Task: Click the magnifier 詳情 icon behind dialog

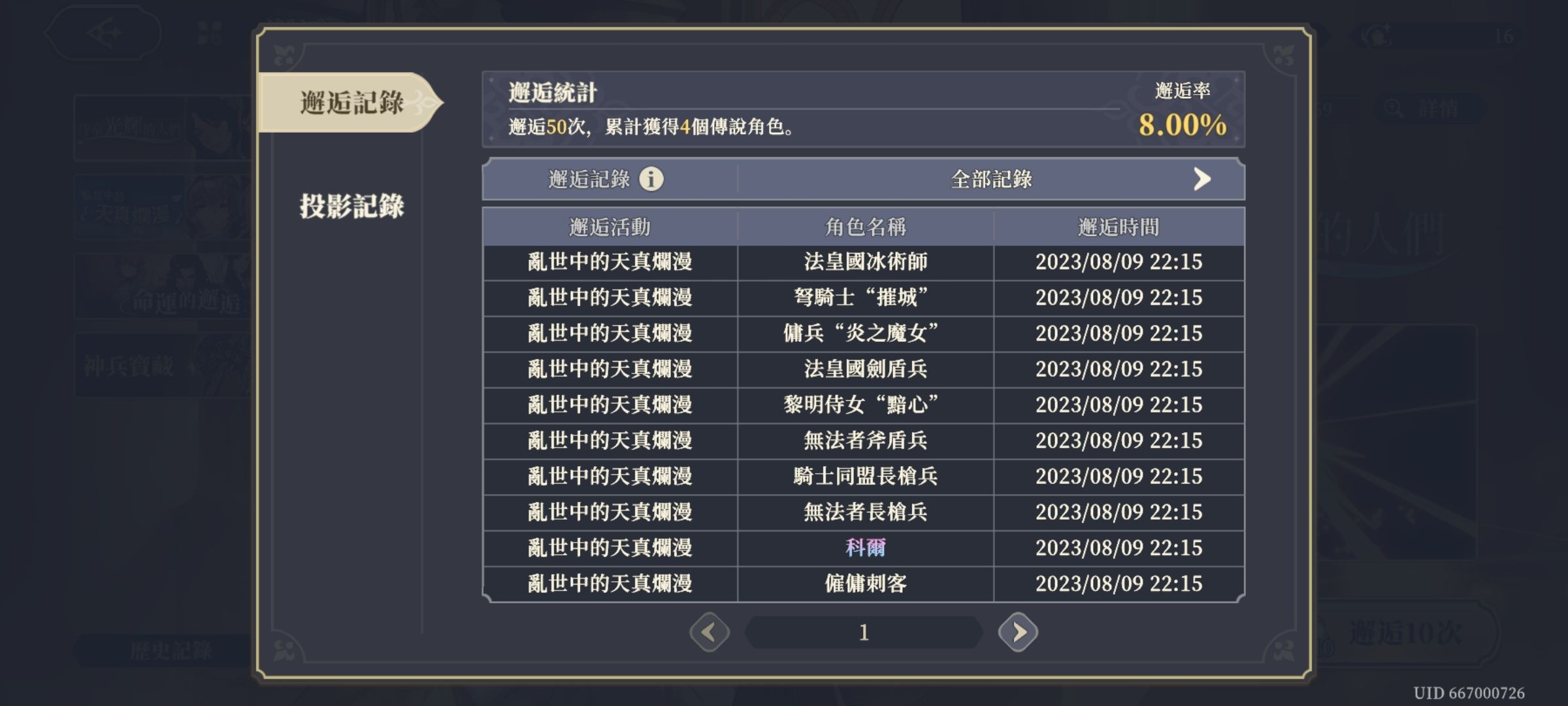Action: pyautogui.click(x=1394, y=109)
